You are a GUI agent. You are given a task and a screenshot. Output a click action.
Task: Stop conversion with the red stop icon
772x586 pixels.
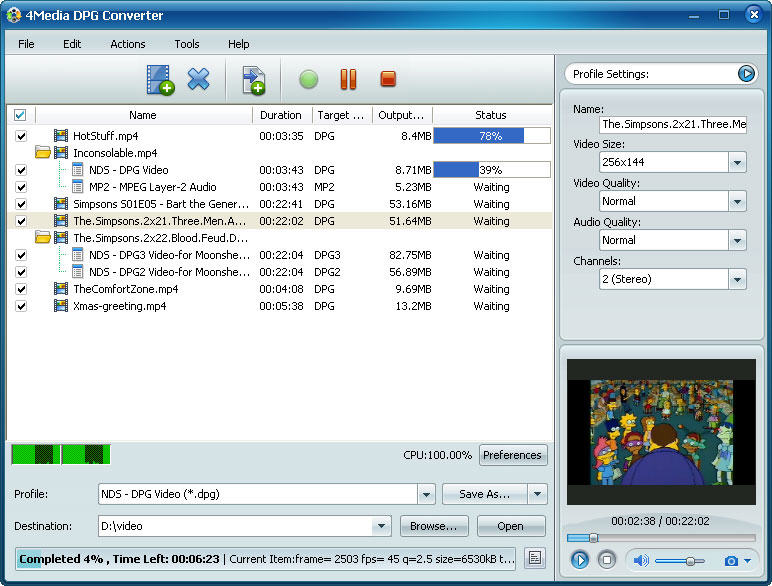click(x=388, y=79)
